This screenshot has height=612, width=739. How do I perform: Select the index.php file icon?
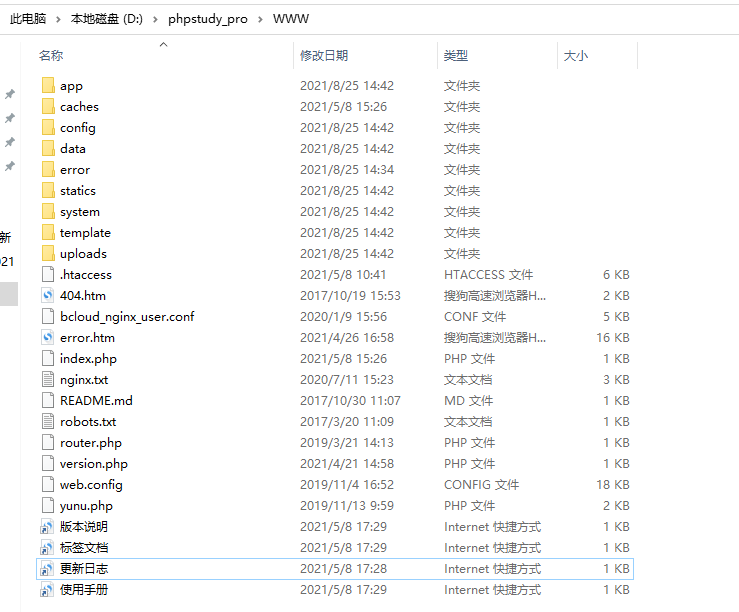[48, 359]
